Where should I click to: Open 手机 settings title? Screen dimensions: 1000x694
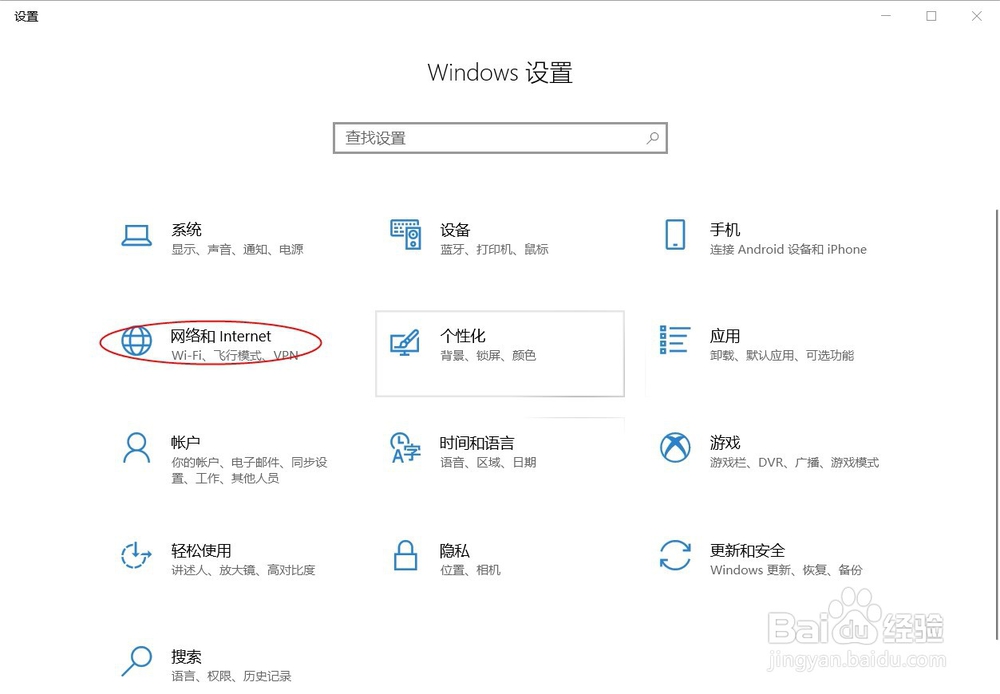tap(725, 230)
